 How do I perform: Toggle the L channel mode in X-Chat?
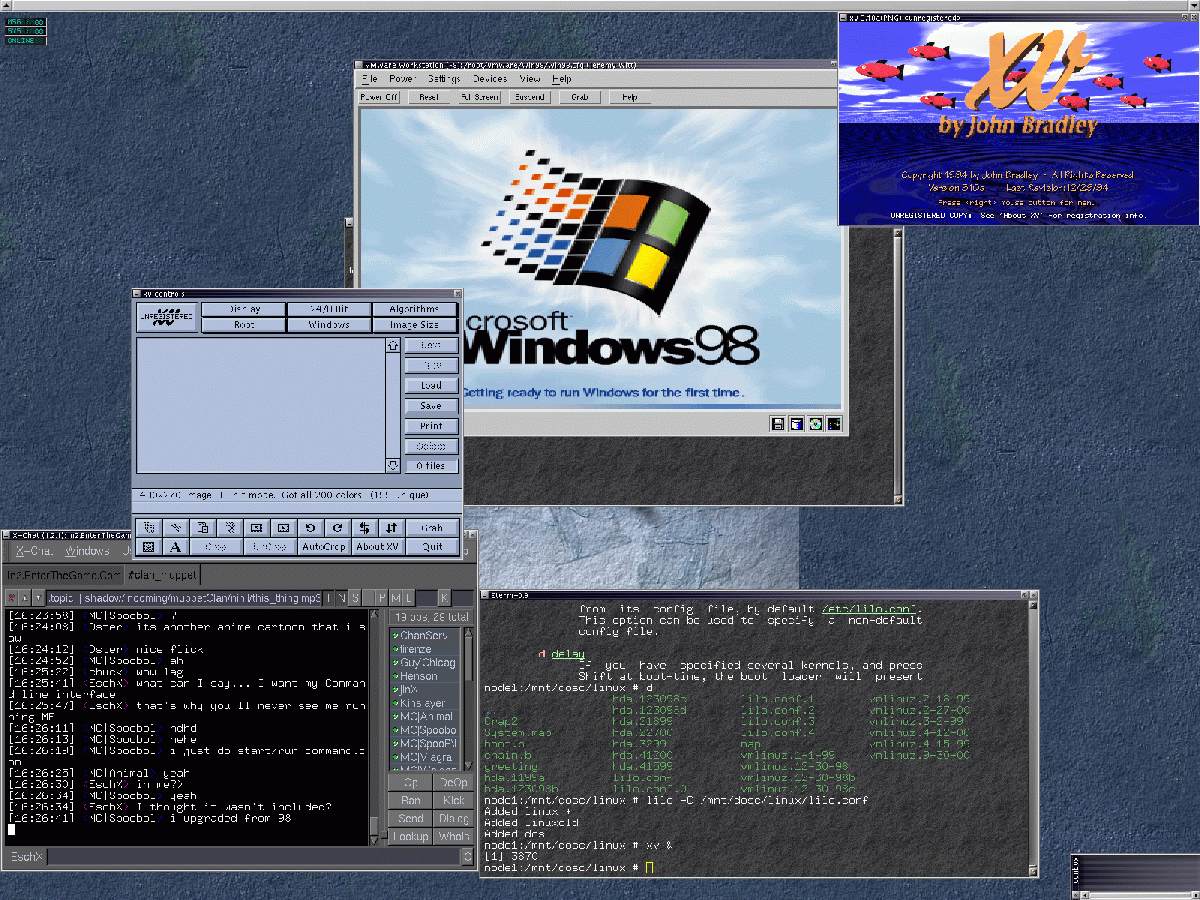(x=407, y=597)
